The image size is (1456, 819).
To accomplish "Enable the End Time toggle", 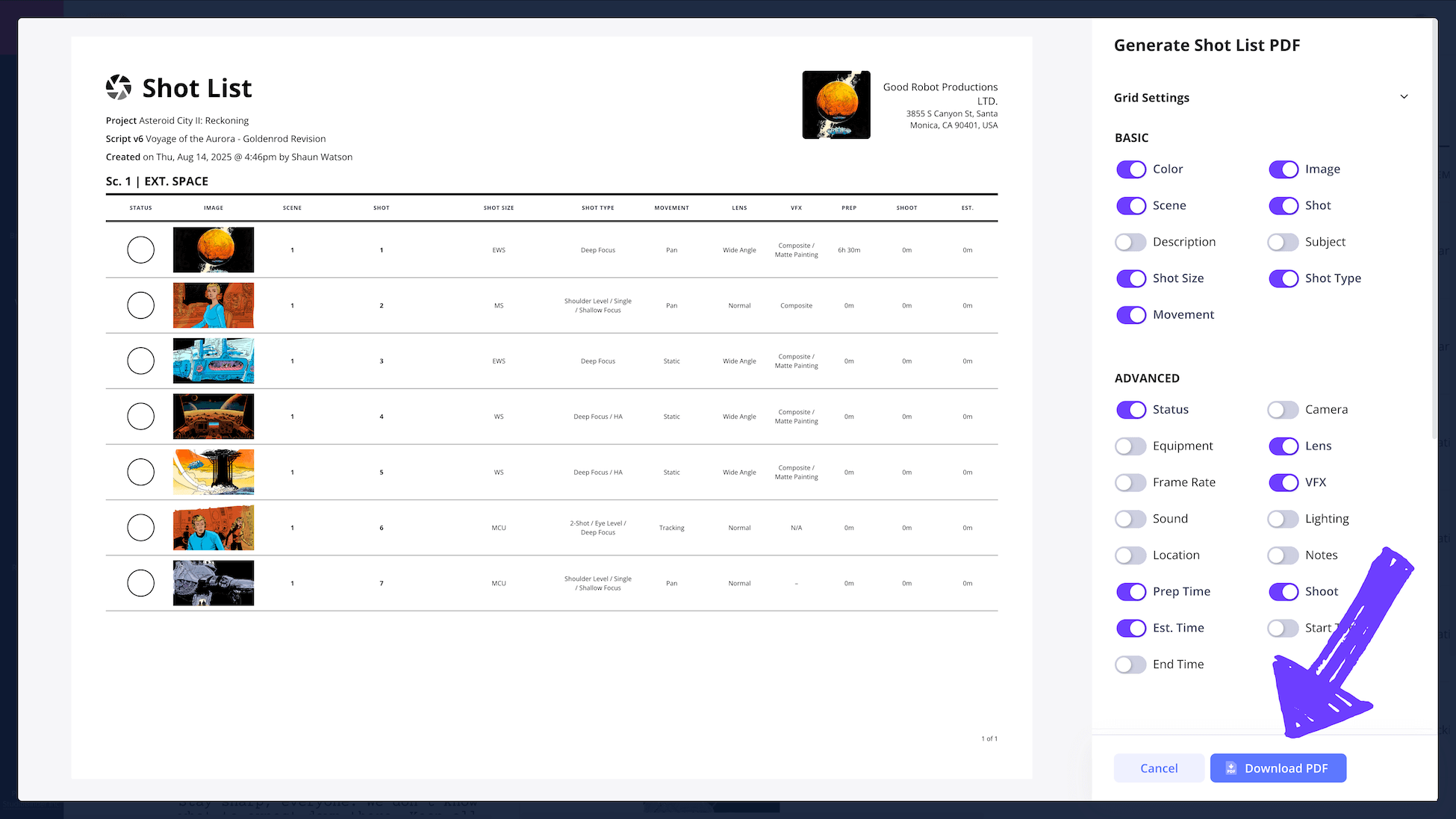I will point(1131,664).
